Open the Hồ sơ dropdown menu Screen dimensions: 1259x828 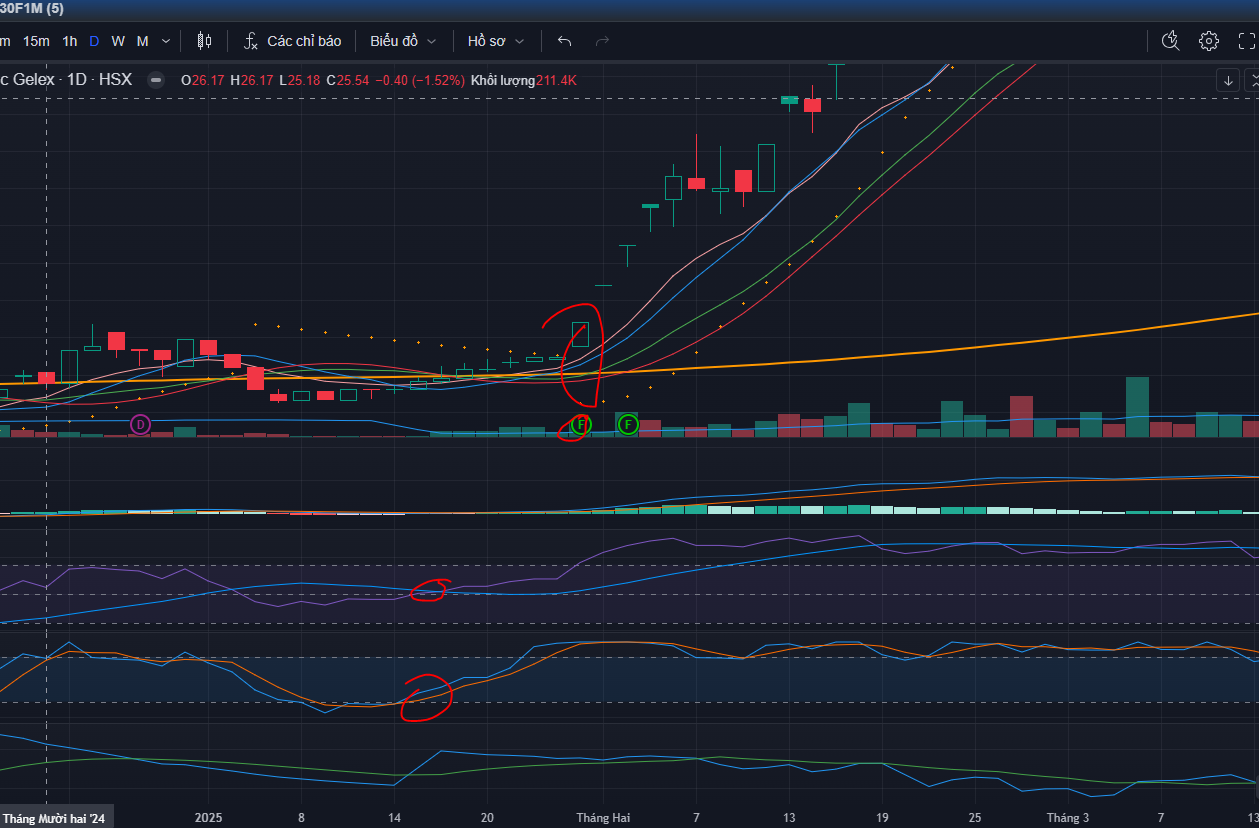494,41
